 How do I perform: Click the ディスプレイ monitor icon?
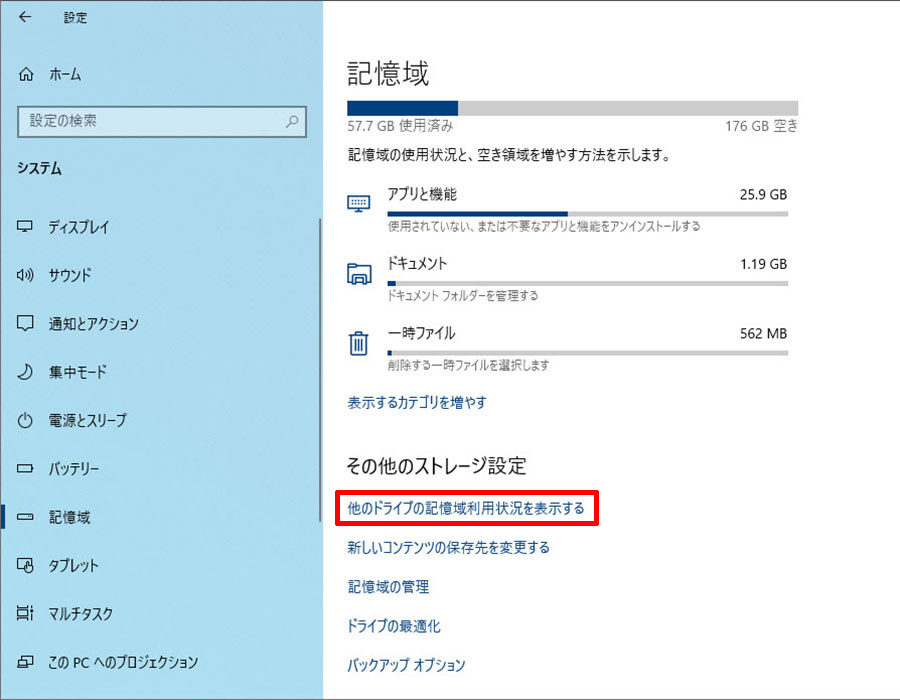click(26, 227)
